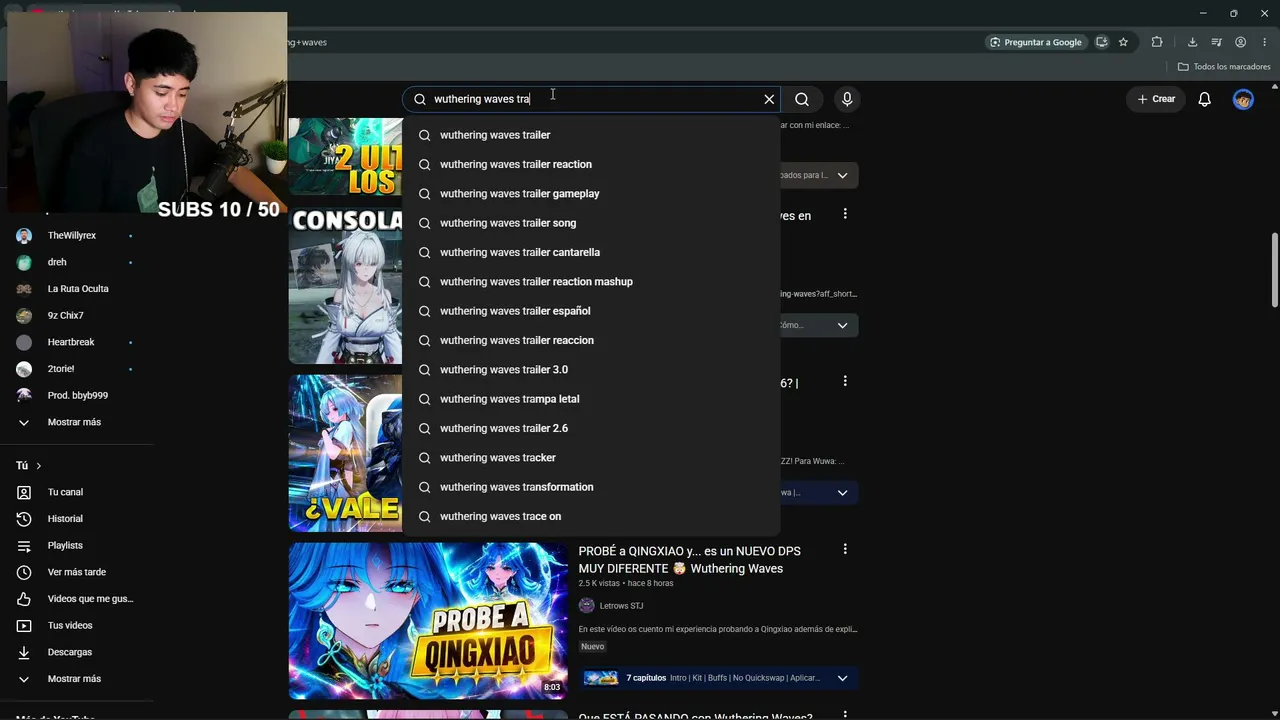This screenshot has height=720, width=1280.
Task: Select suggestion 'wuthering waves trailer reaction mashup'
Action: pos(591,282)
